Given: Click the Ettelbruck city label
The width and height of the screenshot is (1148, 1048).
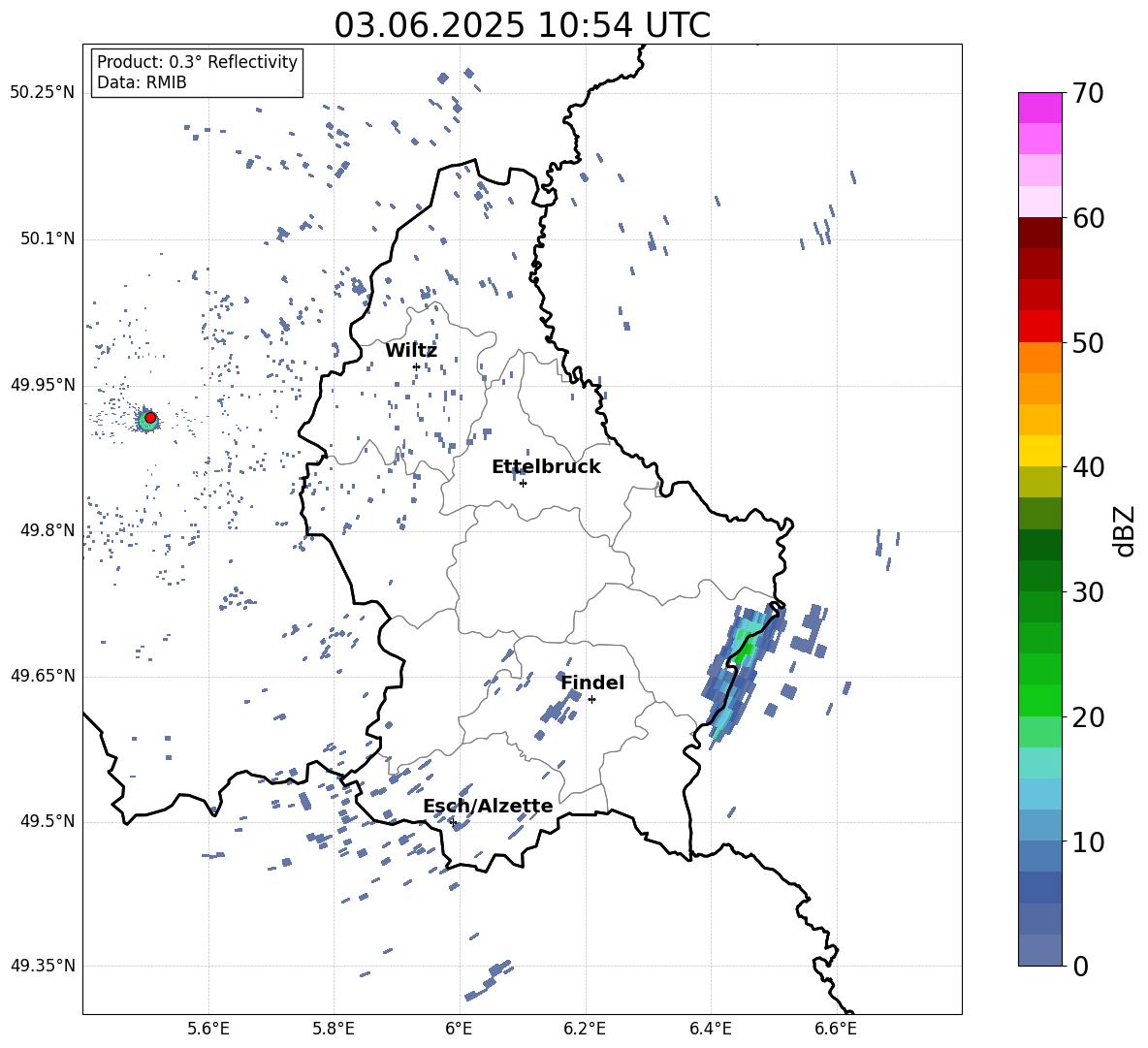Looking at the screenshot, I should pyautogui.click(x=546, y=467).
